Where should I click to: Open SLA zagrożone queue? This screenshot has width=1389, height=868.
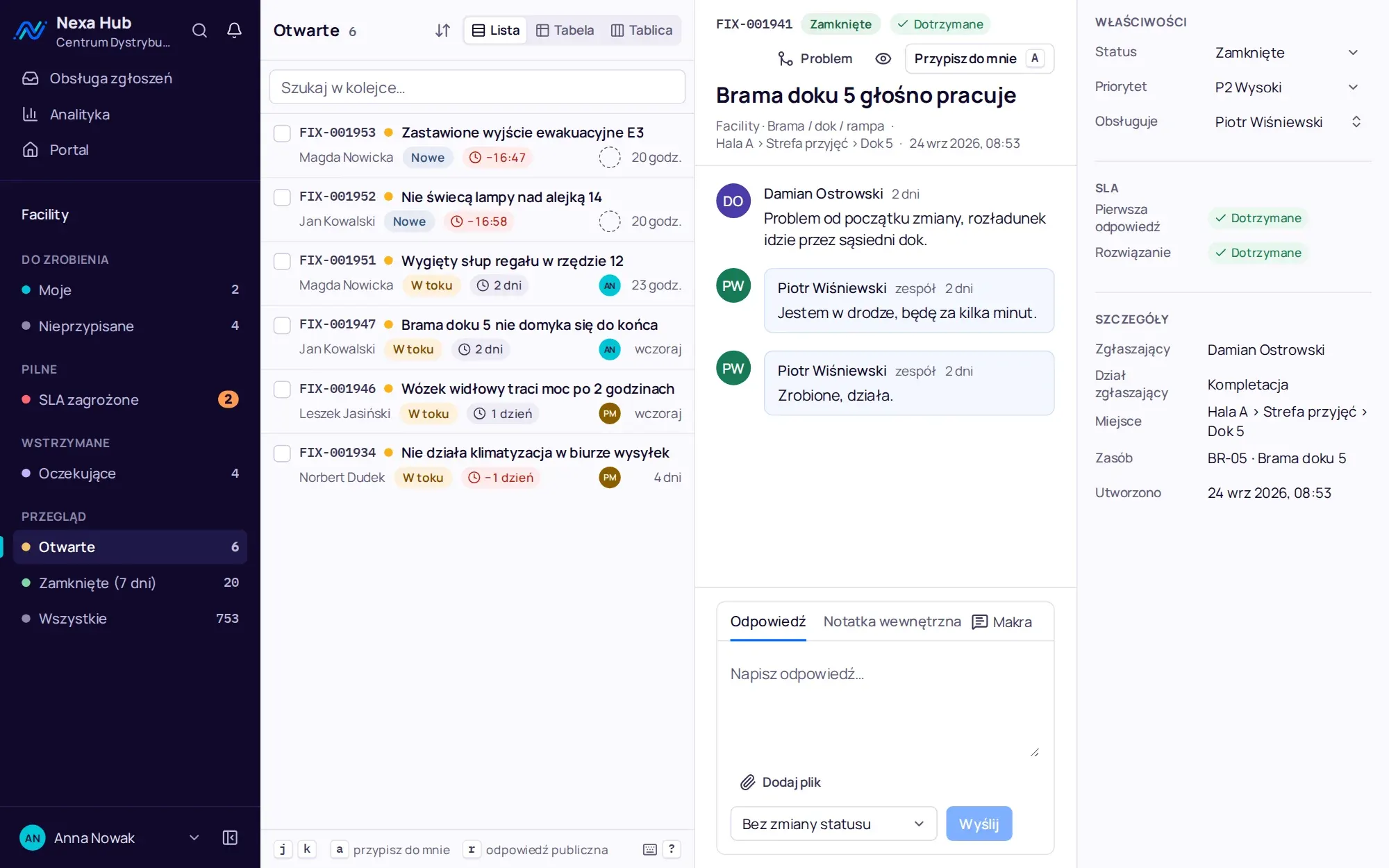(x=130, y=400)
